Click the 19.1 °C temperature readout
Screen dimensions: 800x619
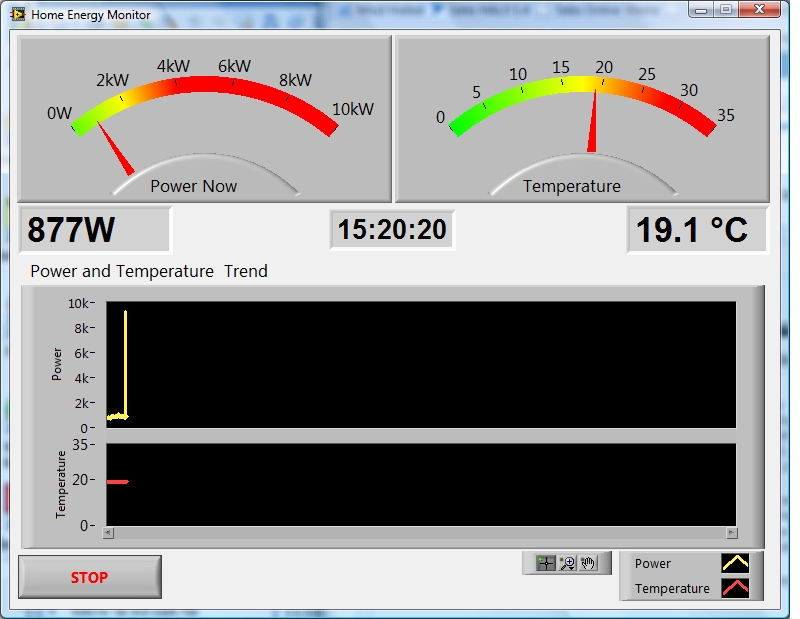(697, 230)
